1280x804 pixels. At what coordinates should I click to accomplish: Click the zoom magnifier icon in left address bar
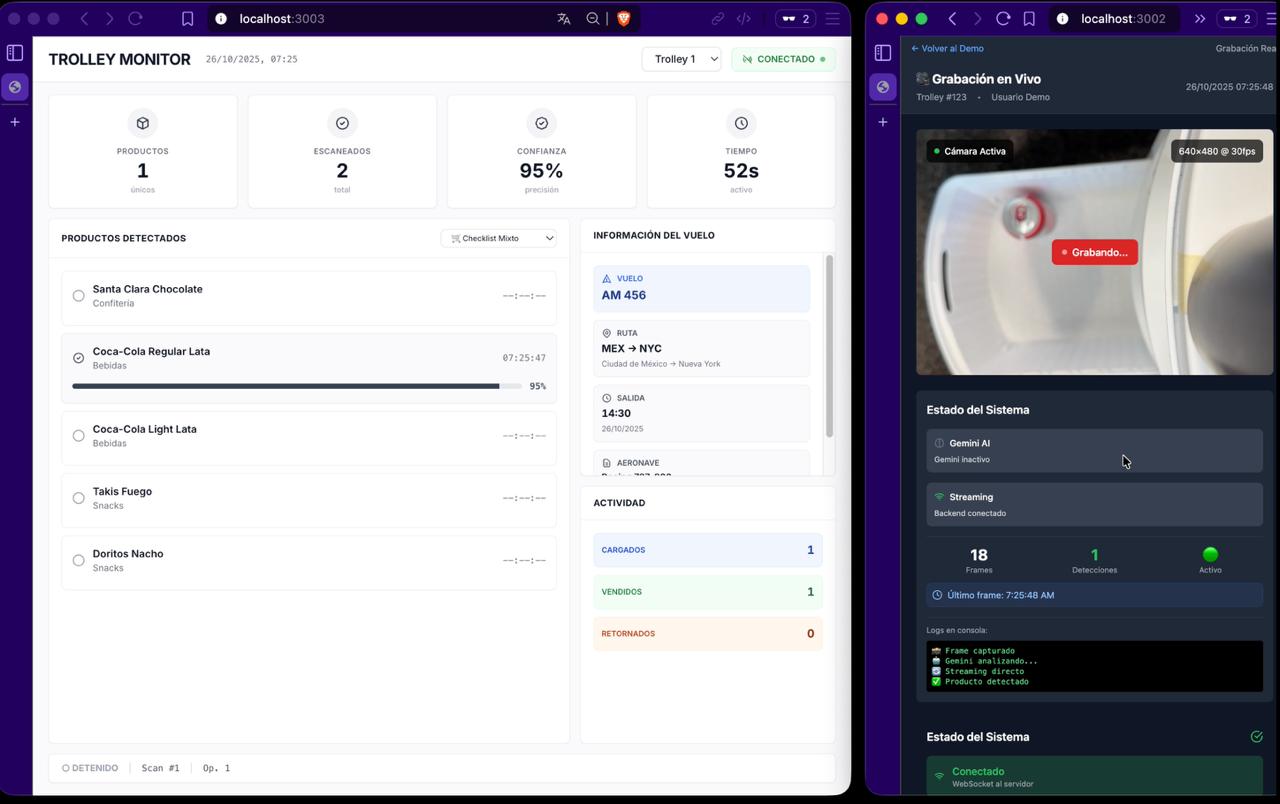click(593, 18)
